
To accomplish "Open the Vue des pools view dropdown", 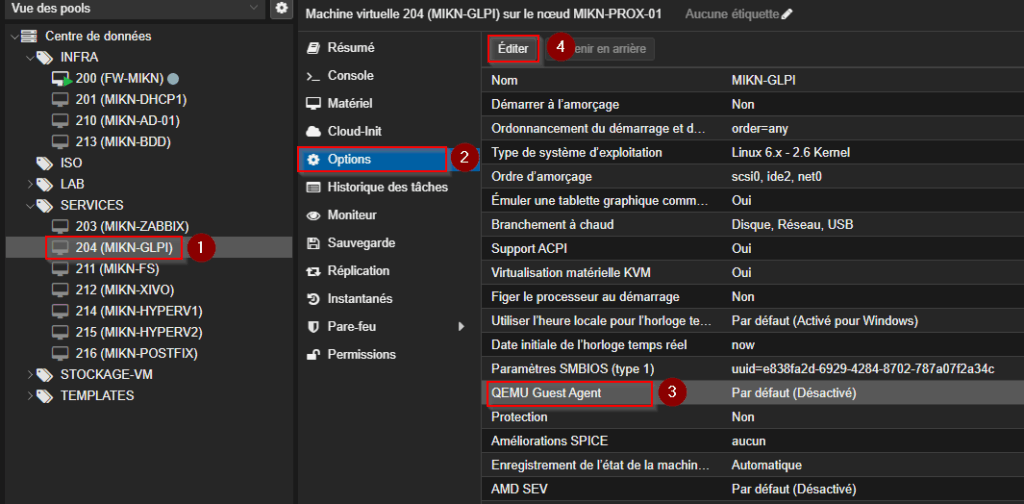I will [x=133, y=8].
